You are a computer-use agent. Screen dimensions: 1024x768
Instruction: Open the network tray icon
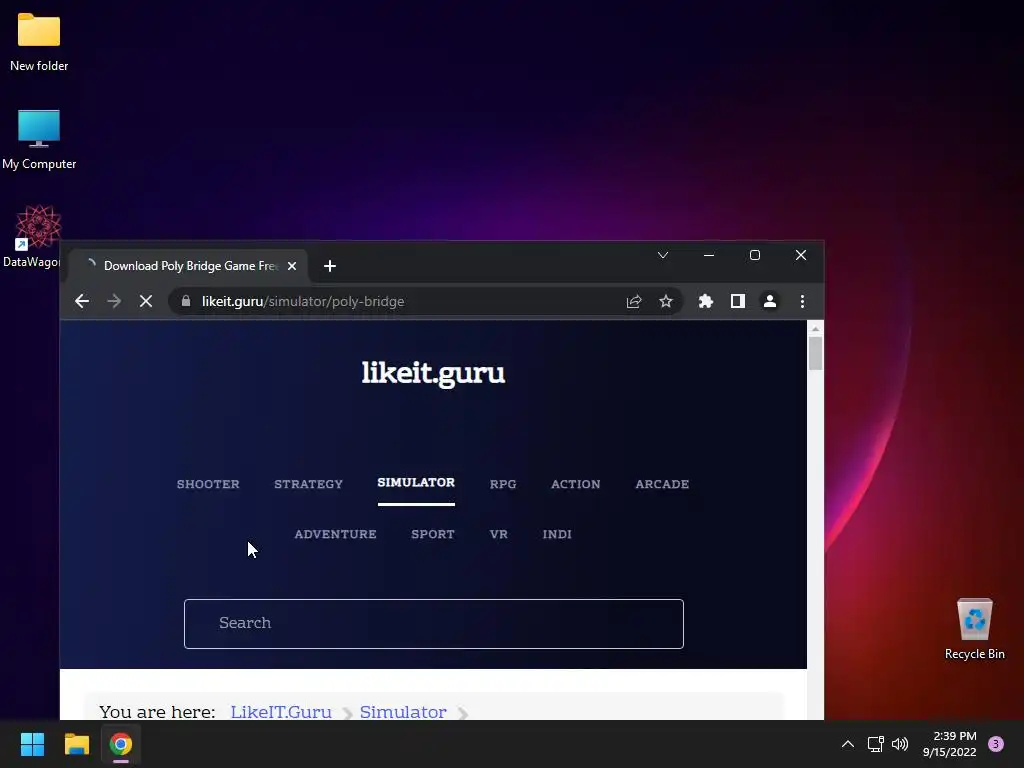875,744
